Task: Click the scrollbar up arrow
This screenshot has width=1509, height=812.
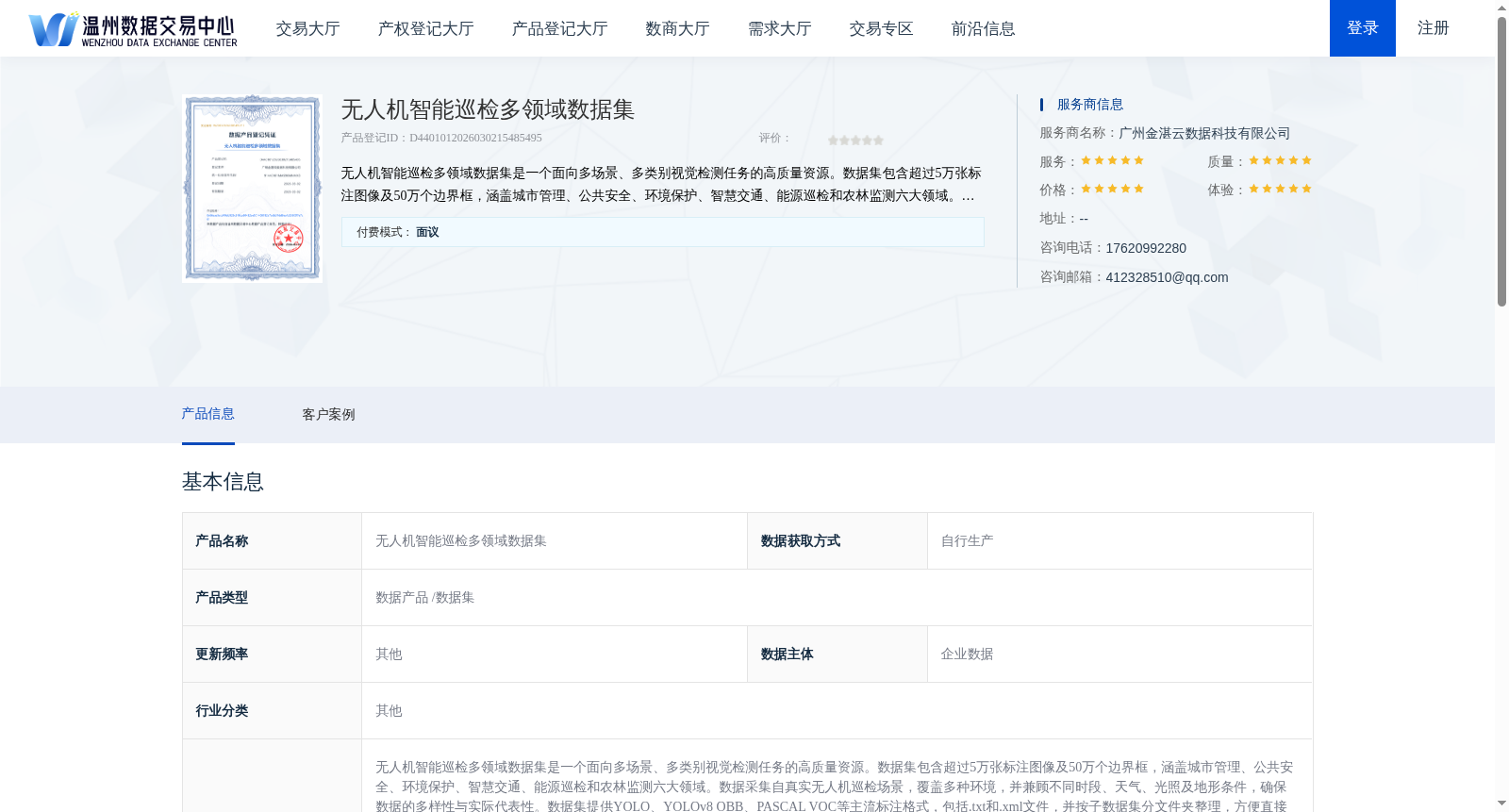Action: (x=1501, y=8)
